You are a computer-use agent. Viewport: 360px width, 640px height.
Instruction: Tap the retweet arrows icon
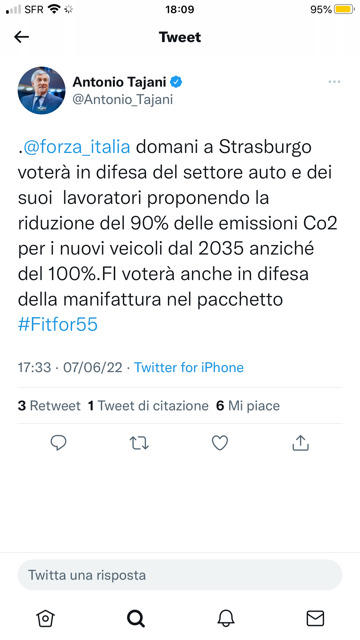(x=139, y=443)
